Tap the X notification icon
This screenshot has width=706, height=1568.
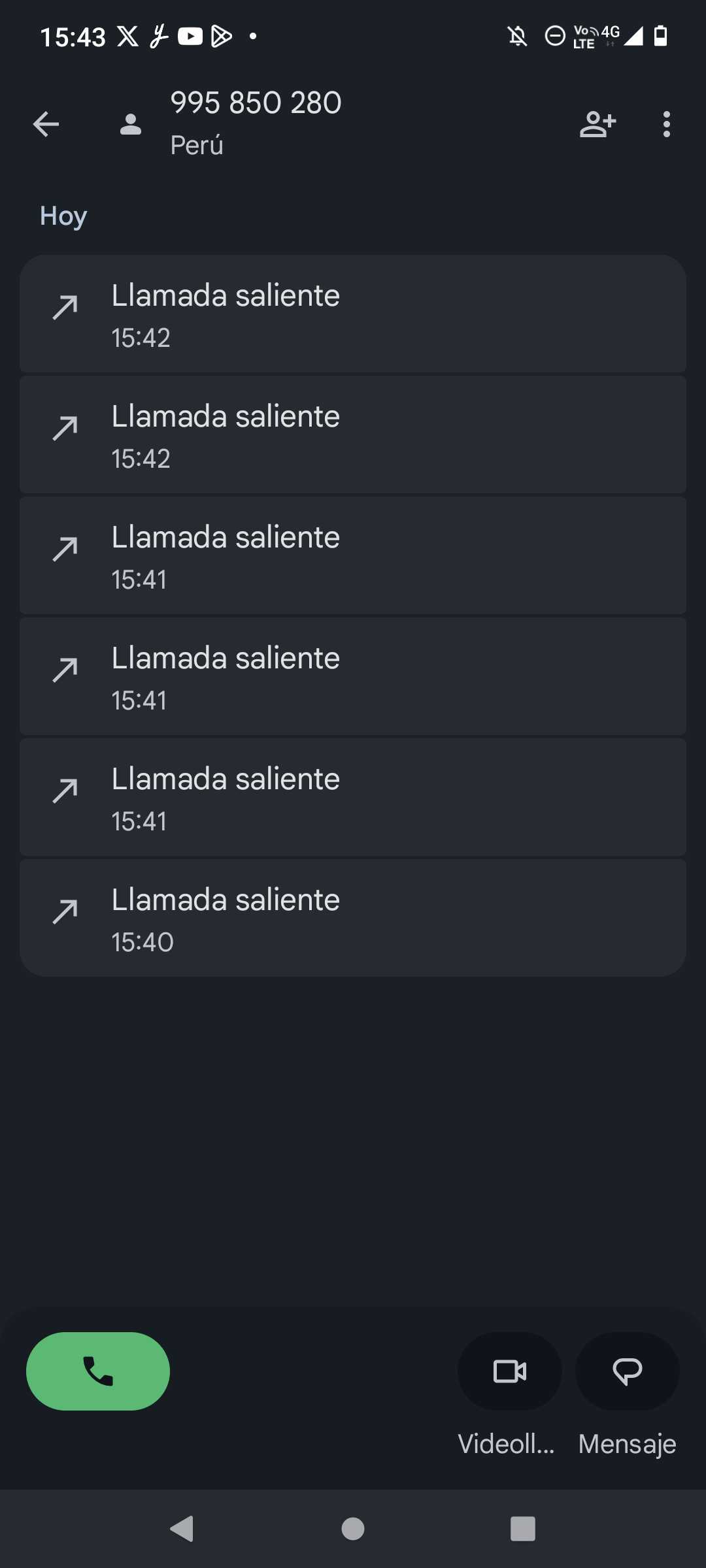click(127, 37)
